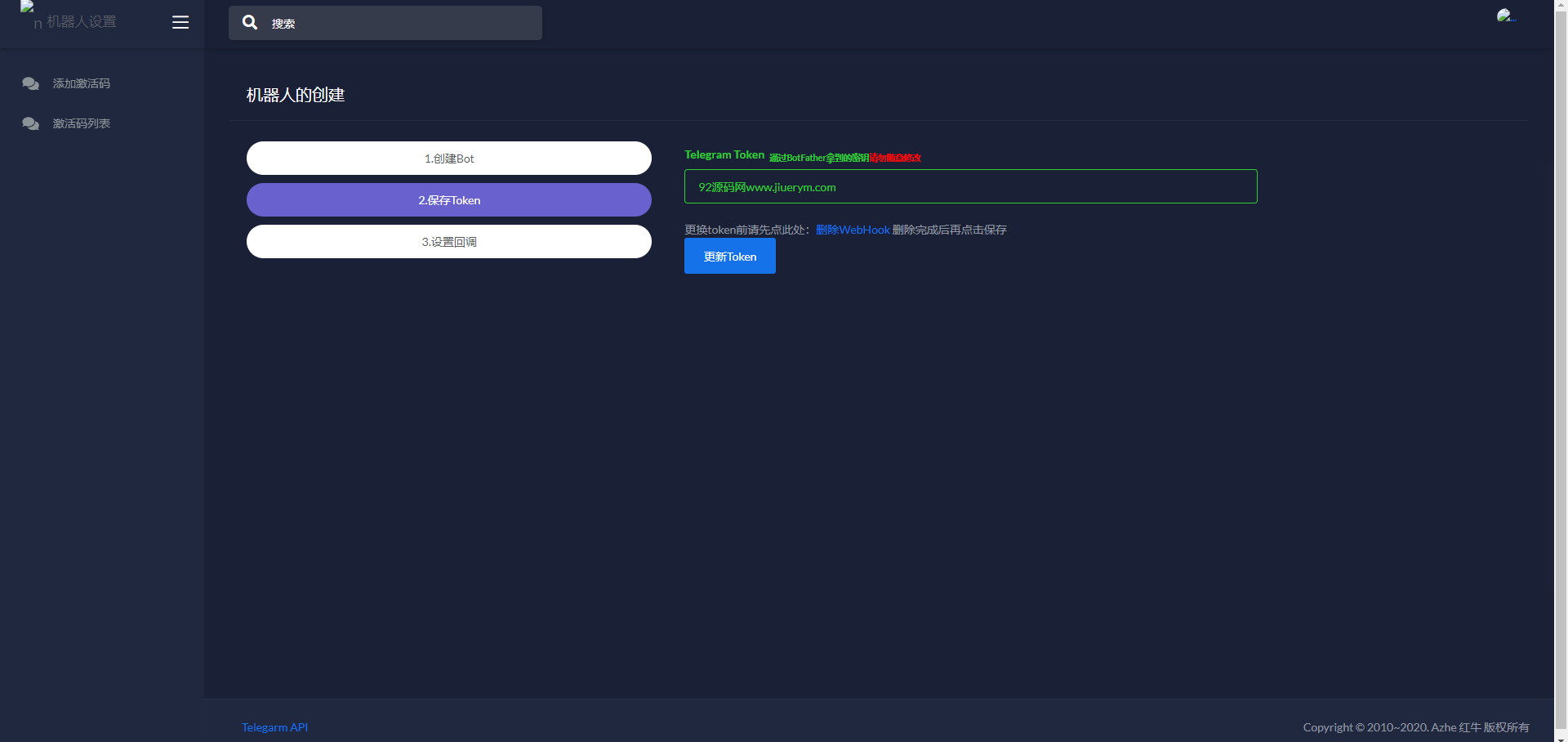Click the 删除WebHook link
Image resolution: width=1568 pixels, height=742 pixels.
853,230
